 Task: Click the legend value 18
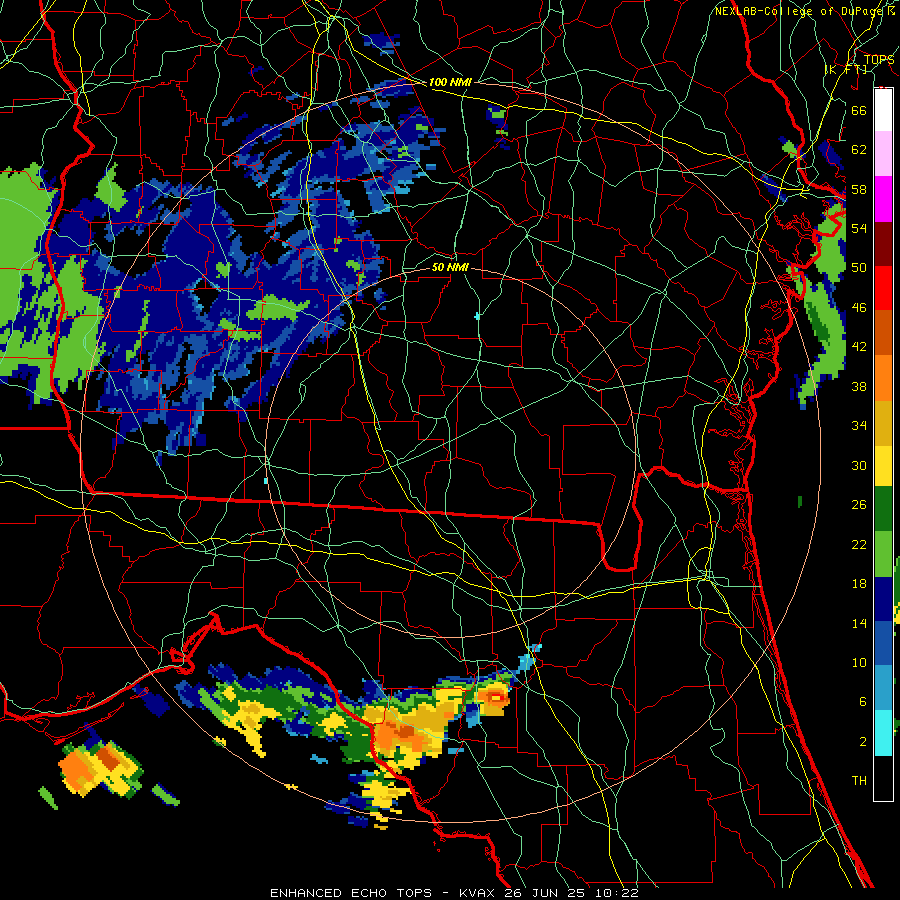pyautogui.click(x=859, y=584)
